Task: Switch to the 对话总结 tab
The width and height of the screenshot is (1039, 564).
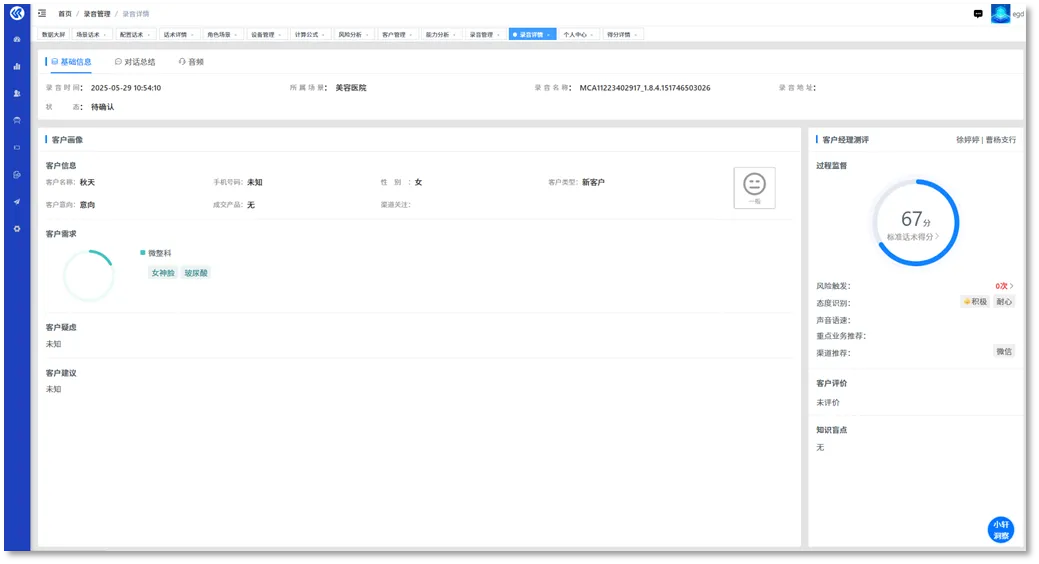Action: tap(135, 62)
